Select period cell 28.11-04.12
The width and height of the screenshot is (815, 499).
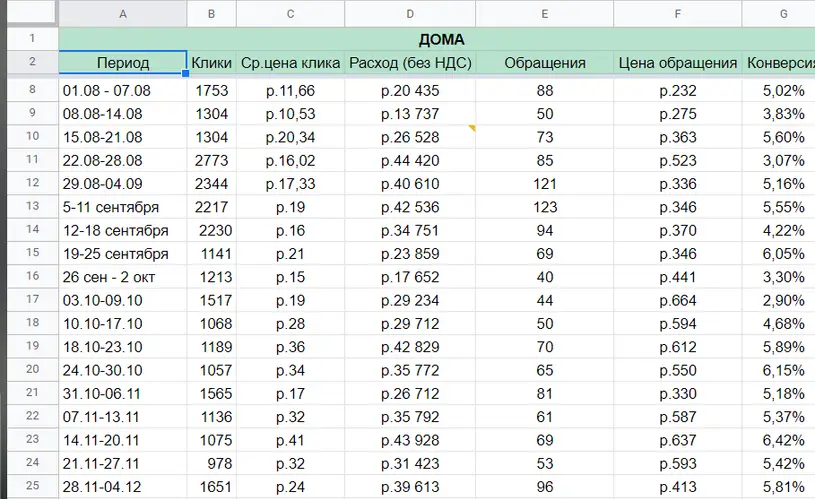123,487
